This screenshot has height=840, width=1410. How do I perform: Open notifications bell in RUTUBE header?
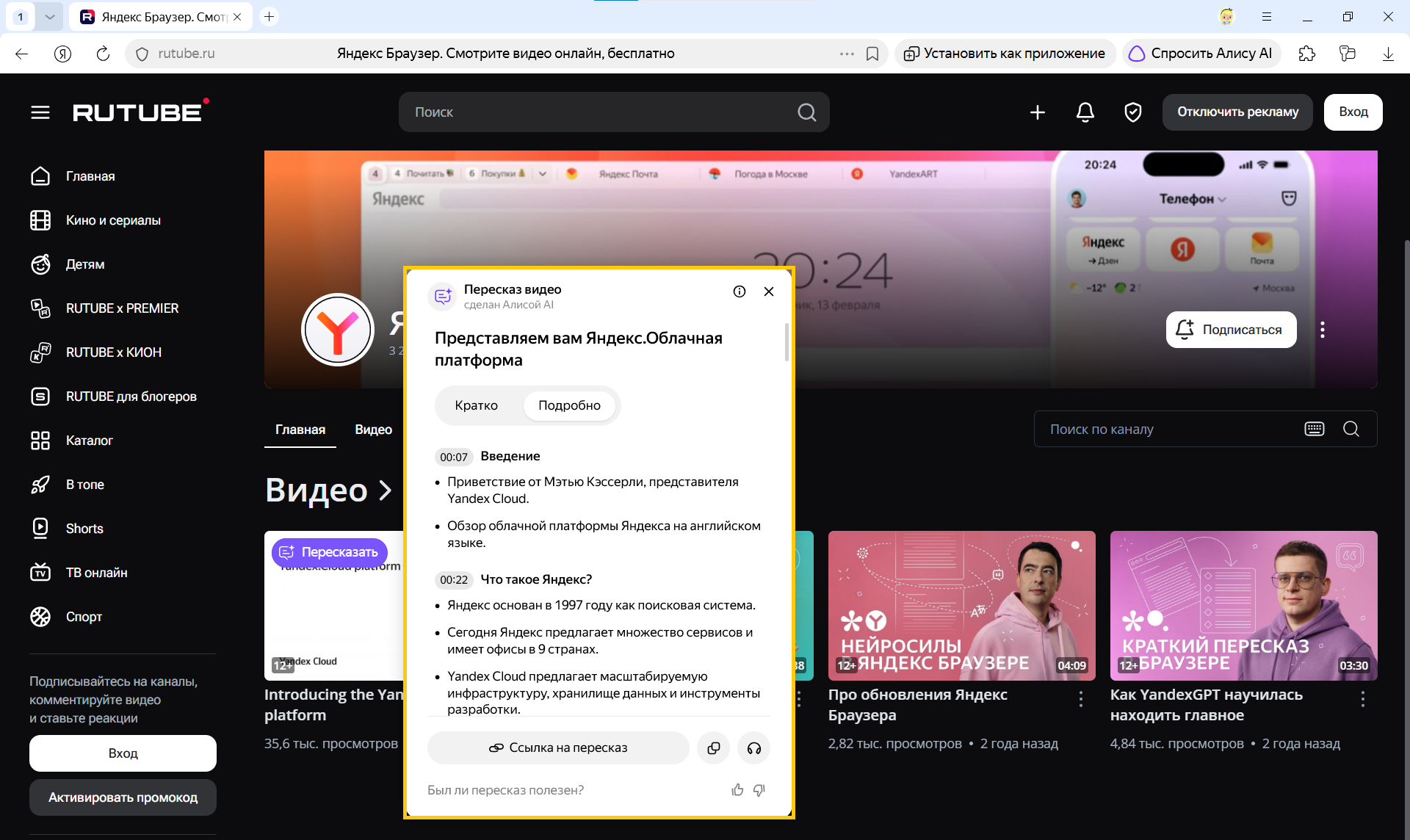[1085, 112]
